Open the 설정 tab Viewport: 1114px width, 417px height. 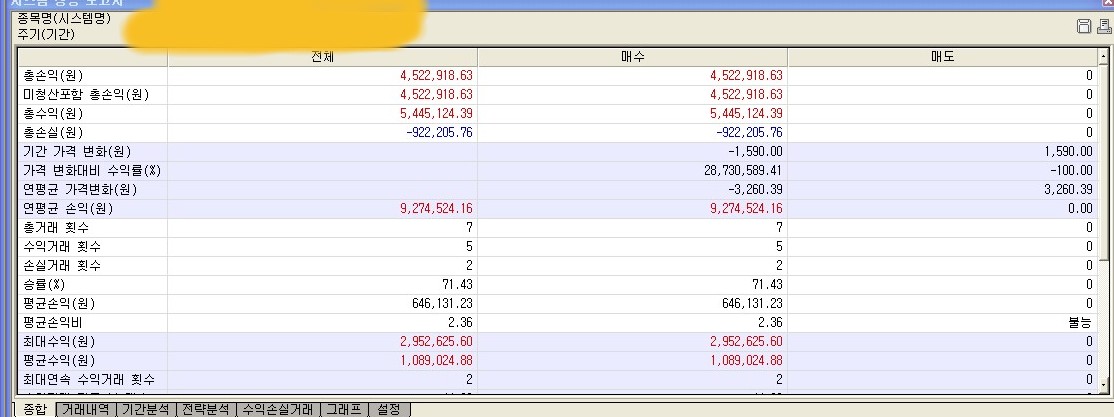click(388, 409)
